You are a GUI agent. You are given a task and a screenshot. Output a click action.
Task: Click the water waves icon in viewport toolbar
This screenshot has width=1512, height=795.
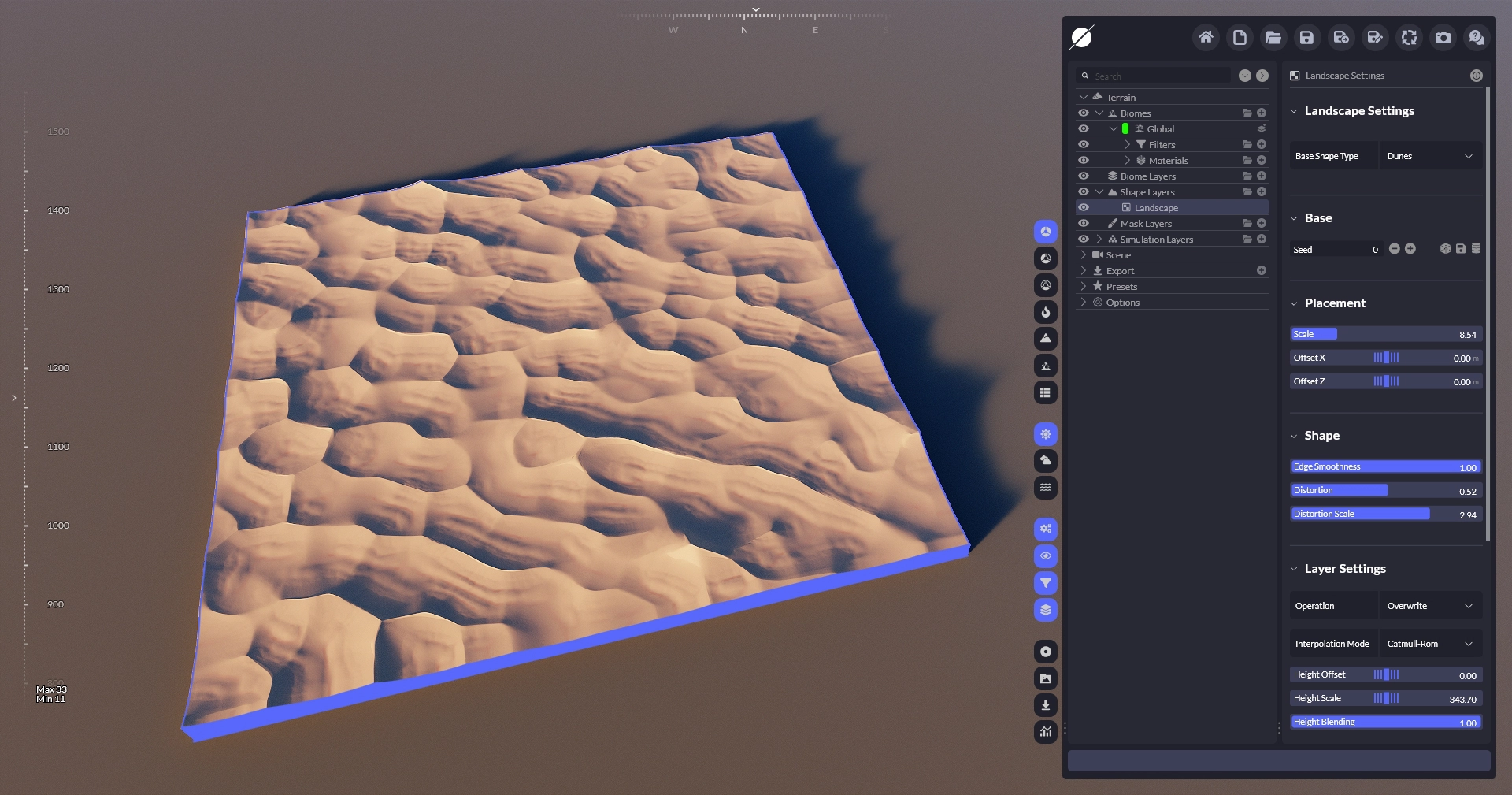coord(1045,488)
